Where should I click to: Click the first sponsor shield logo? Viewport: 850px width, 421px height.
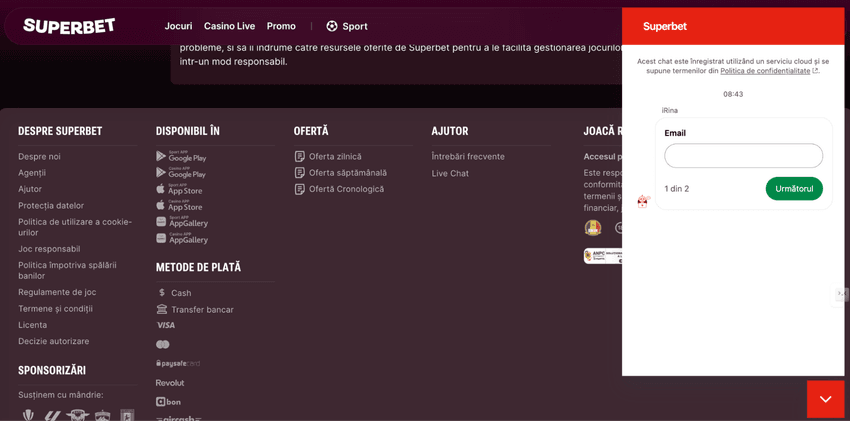pos(28,414)
